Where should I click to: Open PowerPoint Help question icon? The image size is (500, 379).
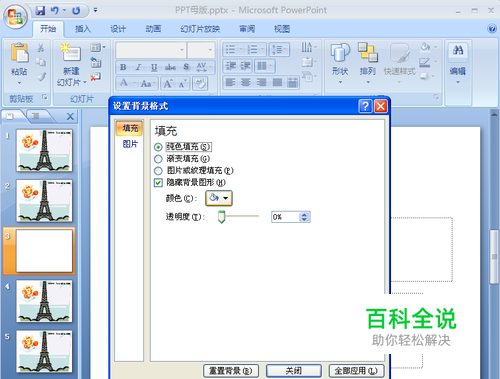[492, 29]
